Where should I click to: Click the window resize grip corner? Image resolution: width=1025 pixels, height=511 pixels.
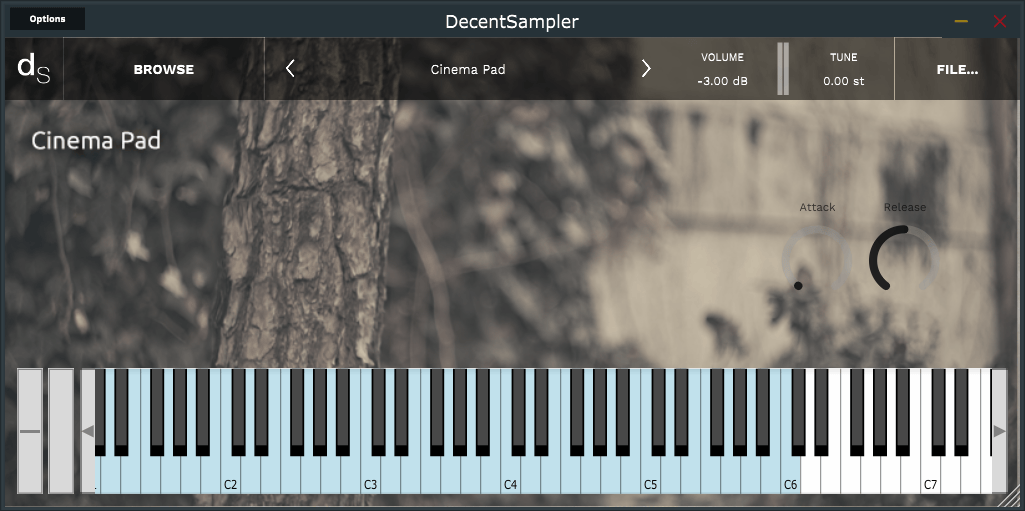1011,499
